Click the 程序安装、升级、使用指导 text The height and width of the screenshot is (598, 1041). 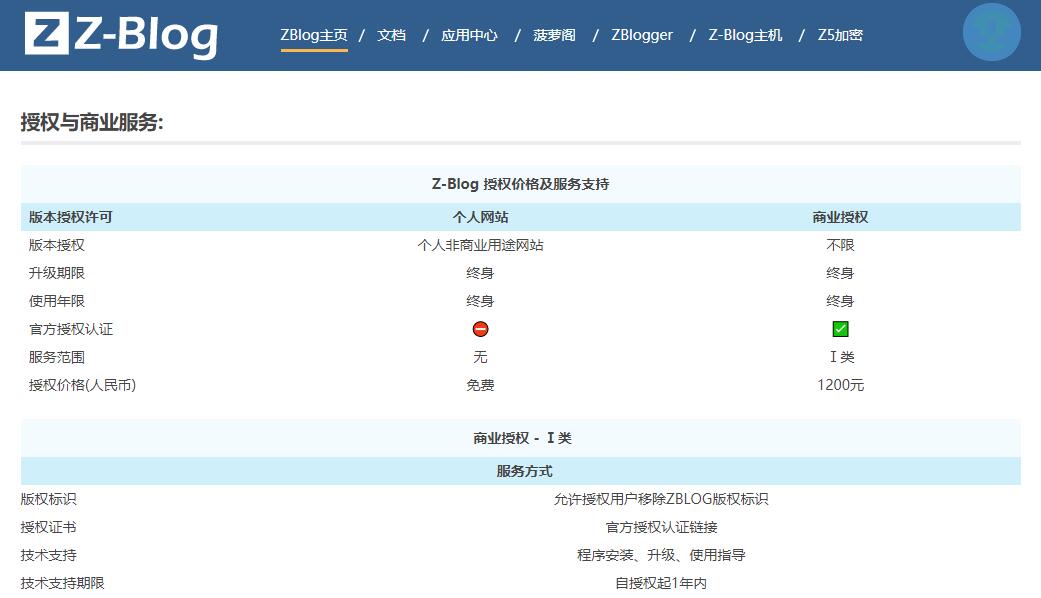click(661, 555)
